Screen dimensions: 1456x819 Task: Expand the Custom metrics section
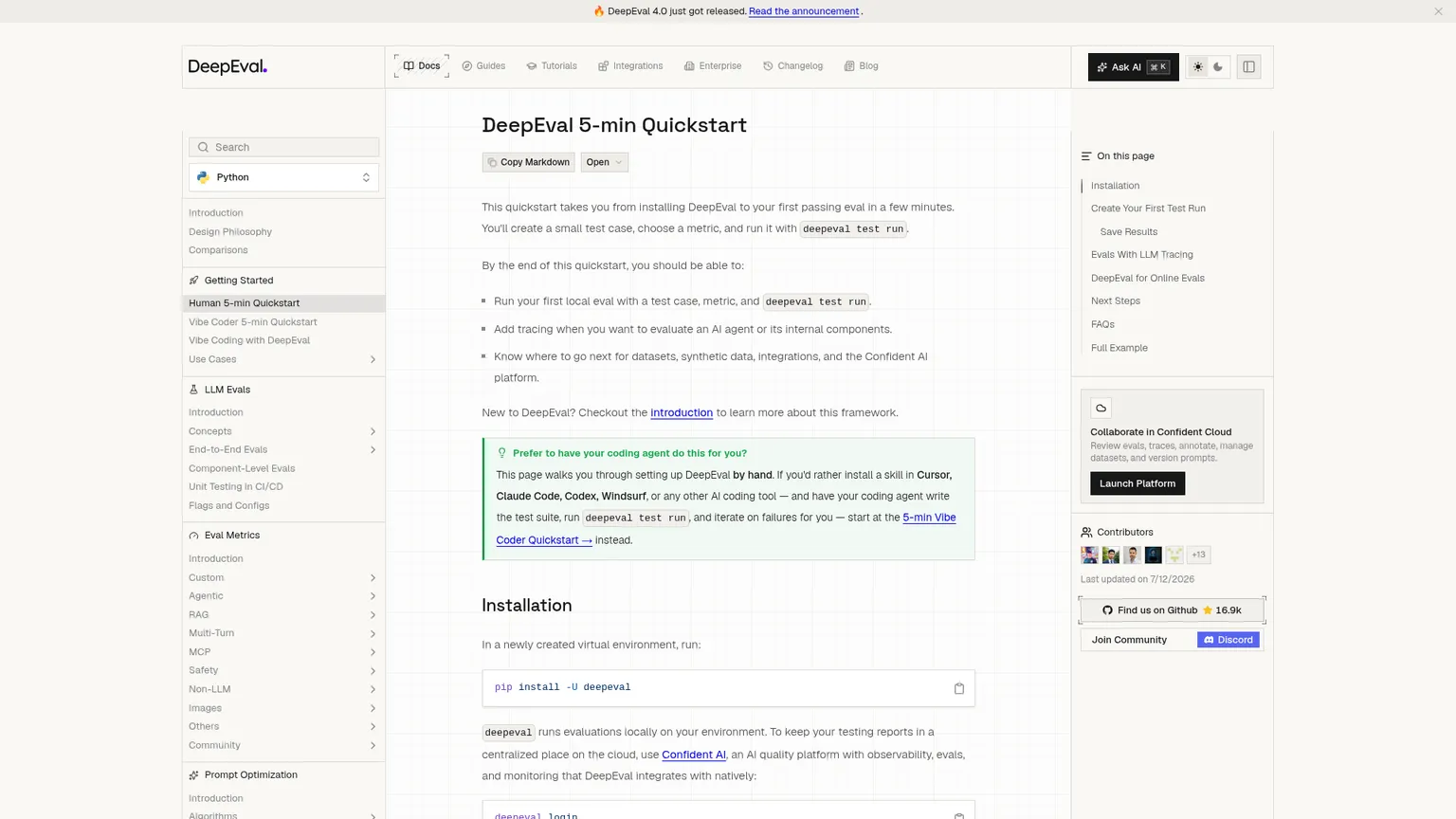tap(373, 577)
